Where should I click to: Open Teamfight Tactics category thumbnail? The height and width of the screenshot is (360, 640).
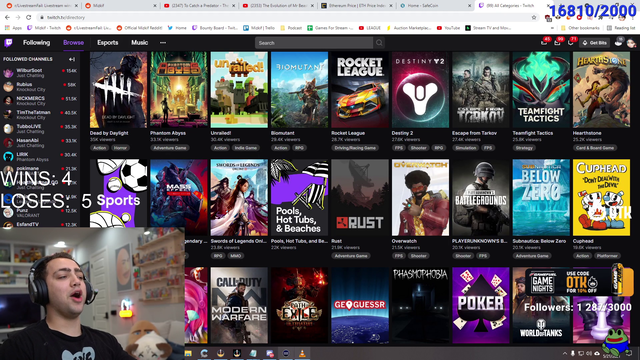[541, 90]
